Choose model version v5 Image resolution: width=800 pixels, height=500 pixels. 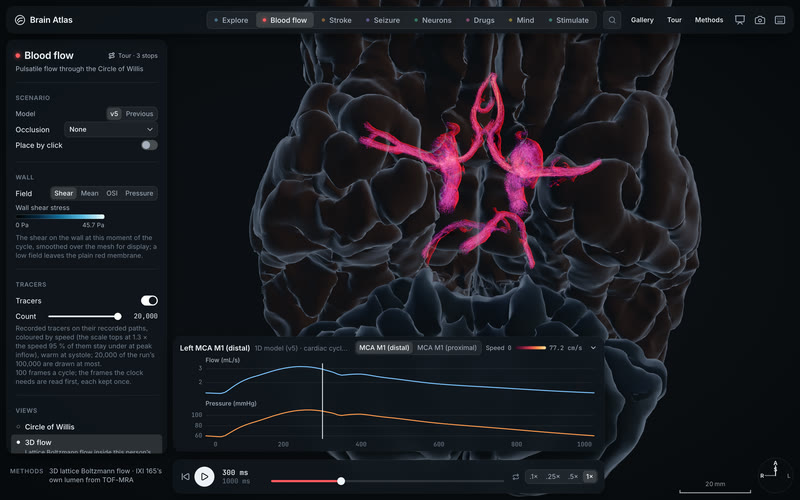(x=114, y=114)
